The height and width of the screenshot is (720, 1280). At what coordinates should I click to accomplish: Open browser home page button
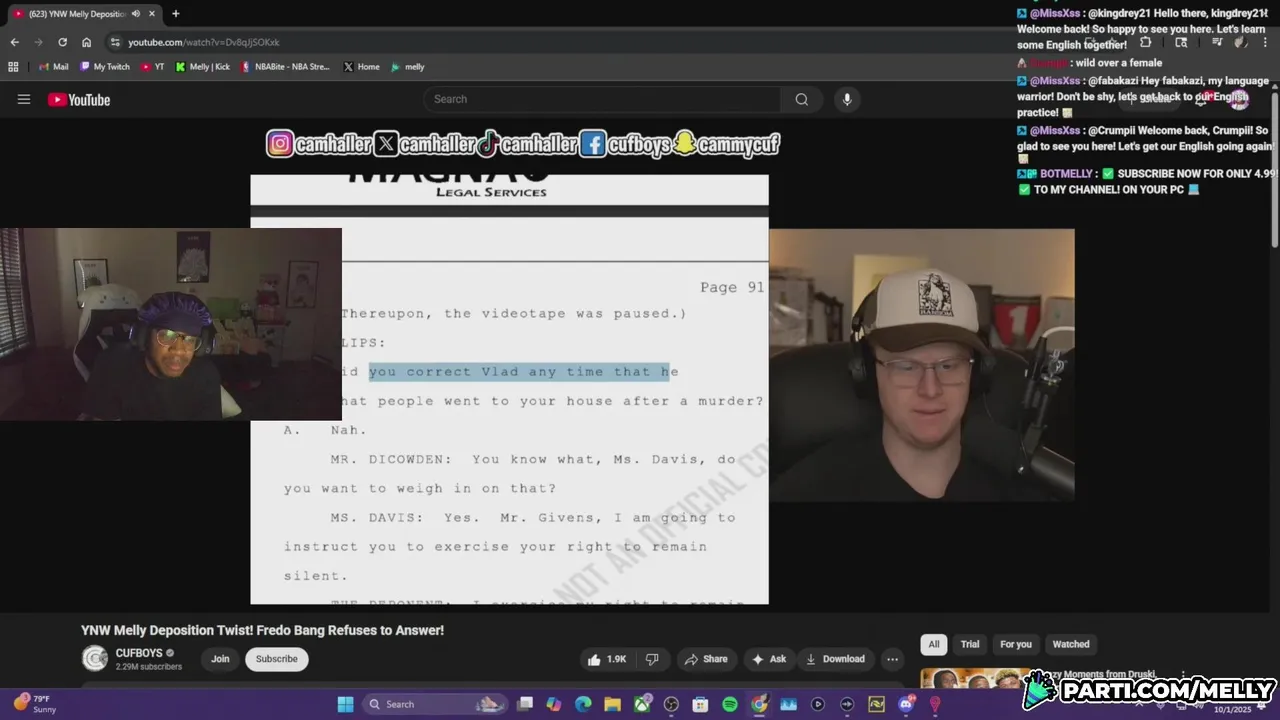[x=86, y=42]
